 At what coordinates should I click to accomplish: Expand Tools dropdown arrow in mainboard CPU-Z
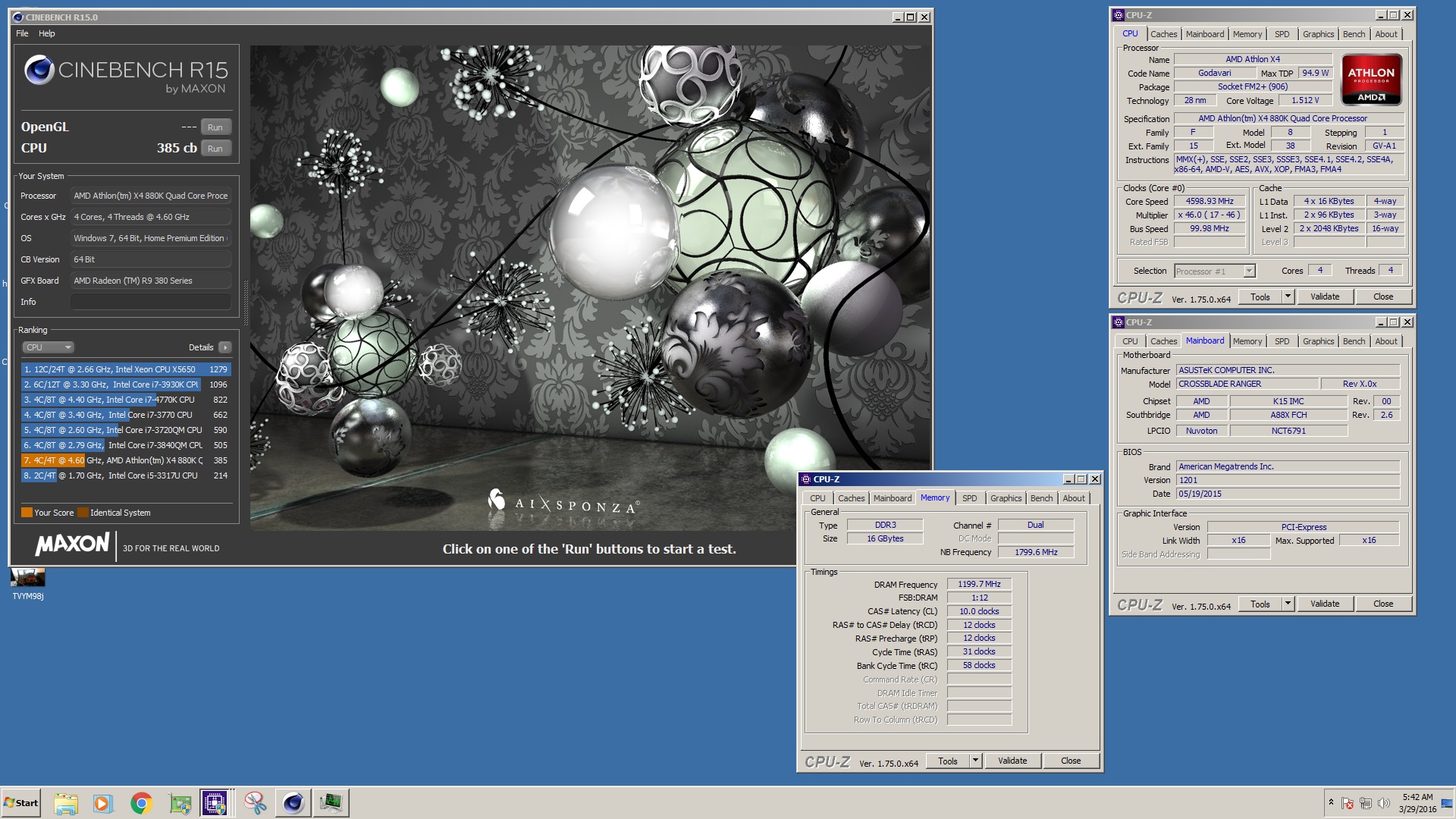(x=1288, y=604)
